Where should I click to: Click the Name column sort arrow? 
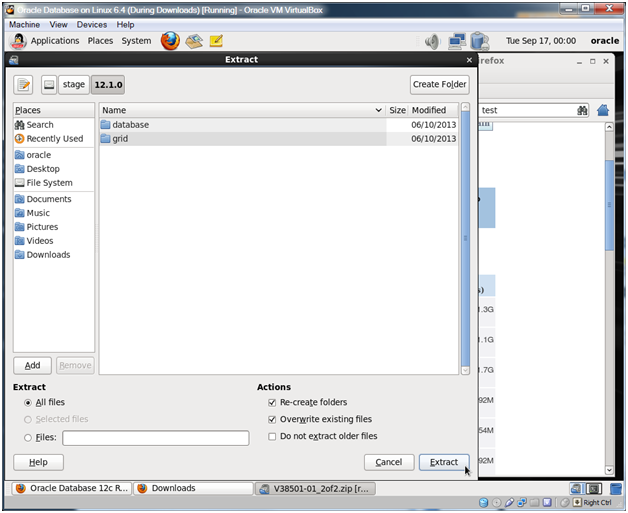[x=378, y=110]
